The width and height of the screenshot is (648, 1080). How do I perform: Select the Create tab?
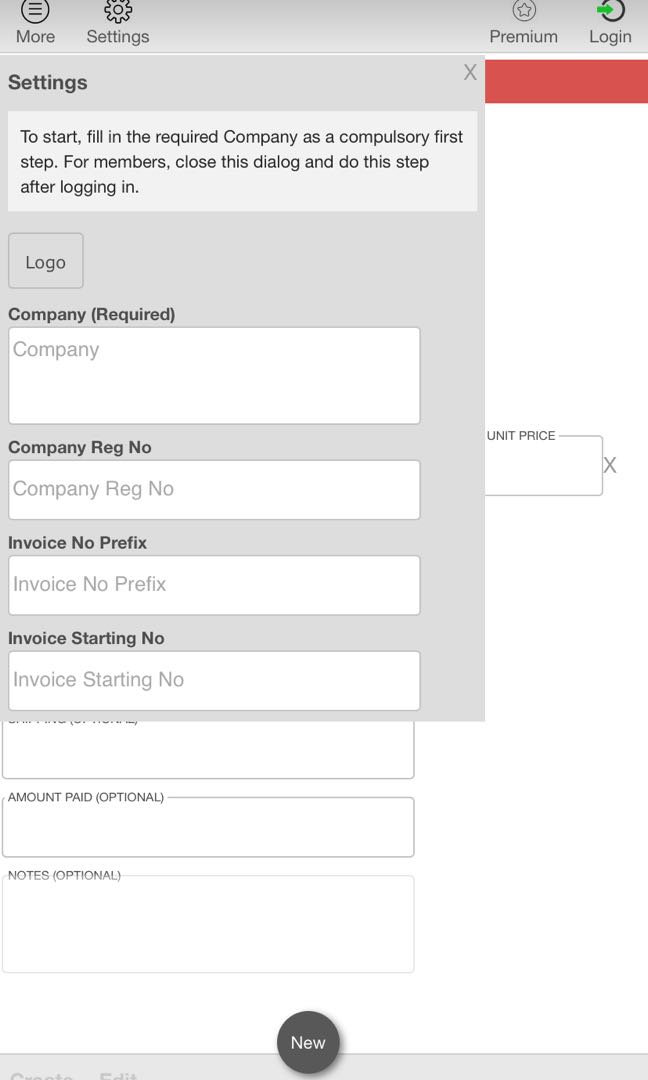[43, 1075]
